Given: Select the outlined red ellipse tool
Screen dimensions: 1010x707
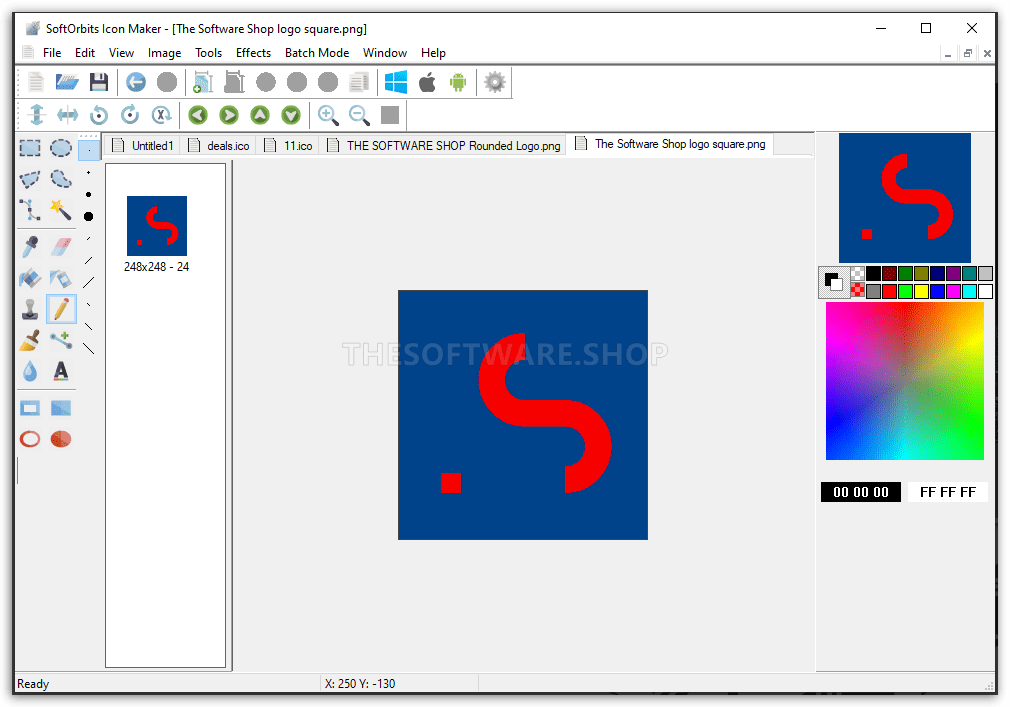Looking at the screenshot, I should (30, 439).
